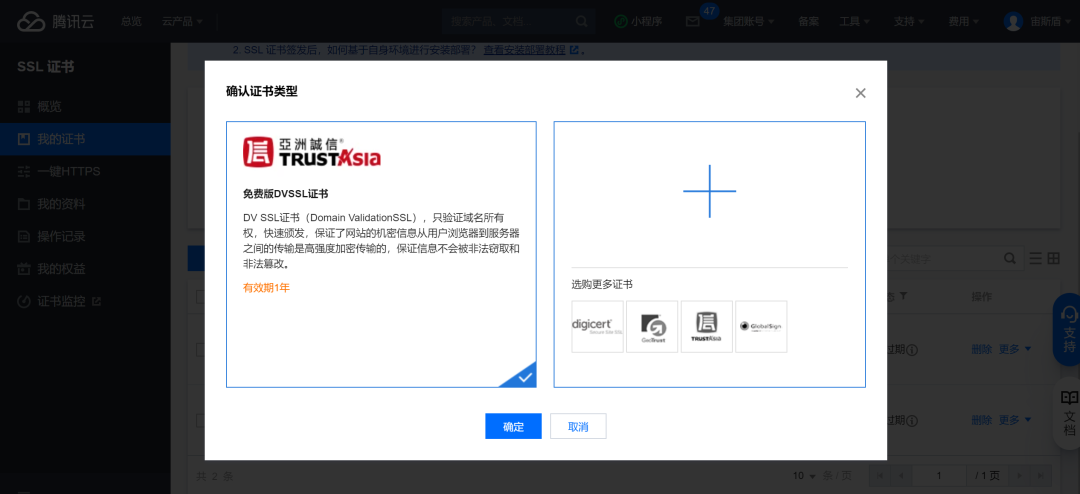Open the rows-per-page 10 dropdown
Image resolution: width=1080 pixels, height=494 pixels.
[x=804, y=475]
